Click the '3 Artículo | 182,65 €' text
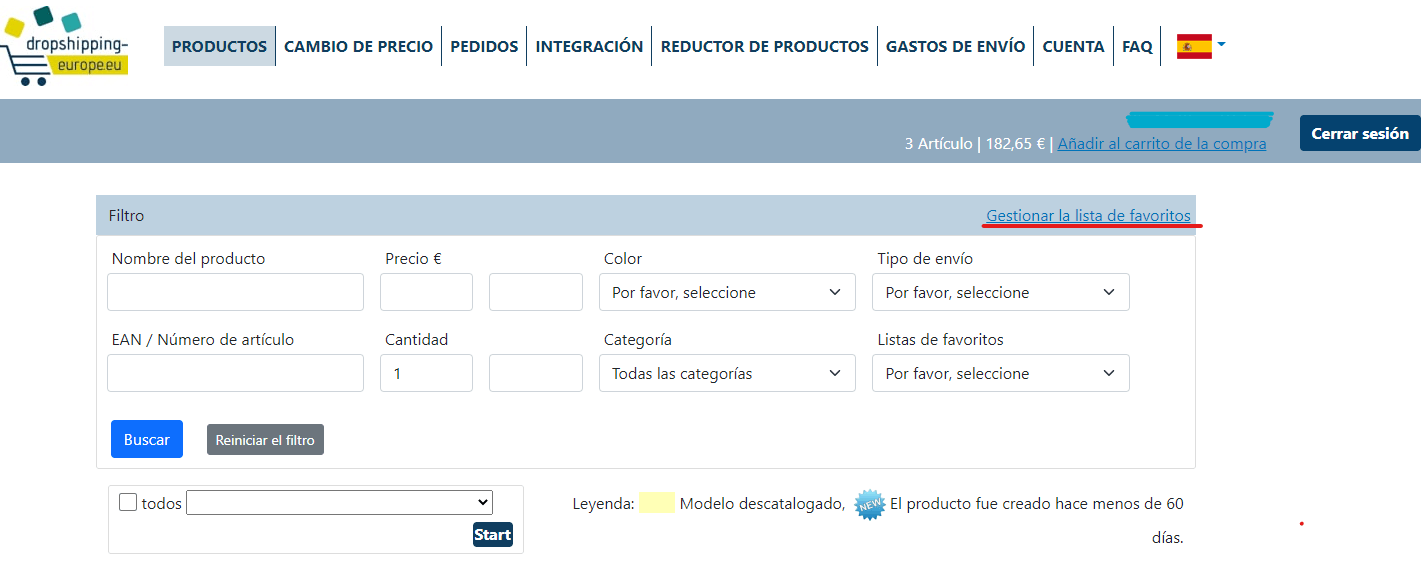Image resolution: width=1421 pixels, height=575 pixels. pos(974,143)
